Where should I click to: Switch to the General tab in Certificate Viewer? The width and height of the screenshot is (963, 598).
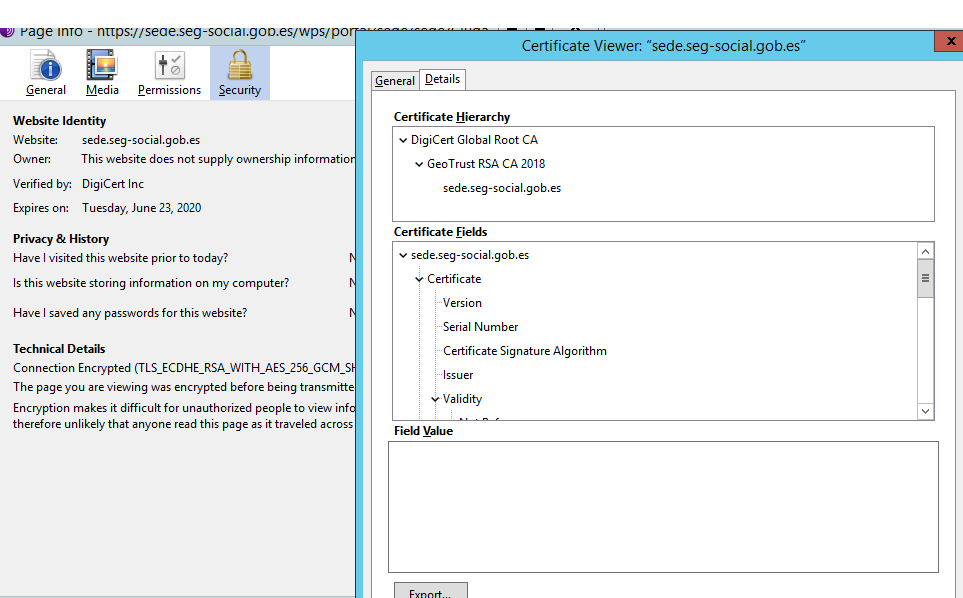point(395,80)
